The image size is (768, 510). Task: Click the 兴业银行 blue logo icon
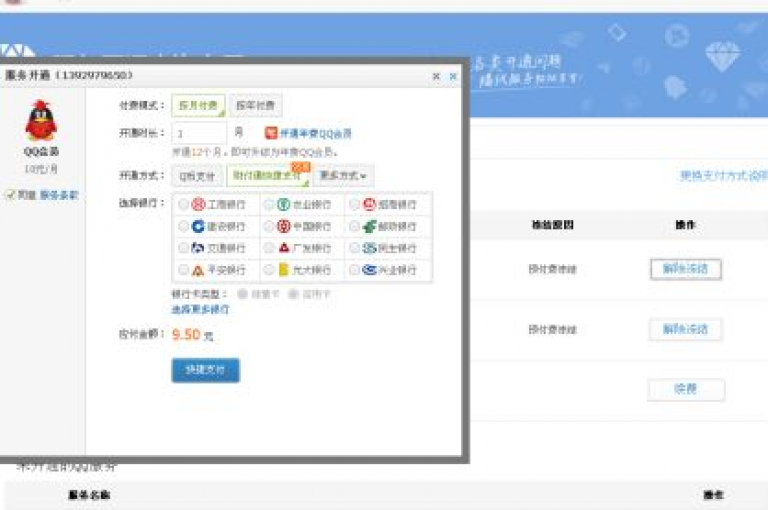[369, 269]
